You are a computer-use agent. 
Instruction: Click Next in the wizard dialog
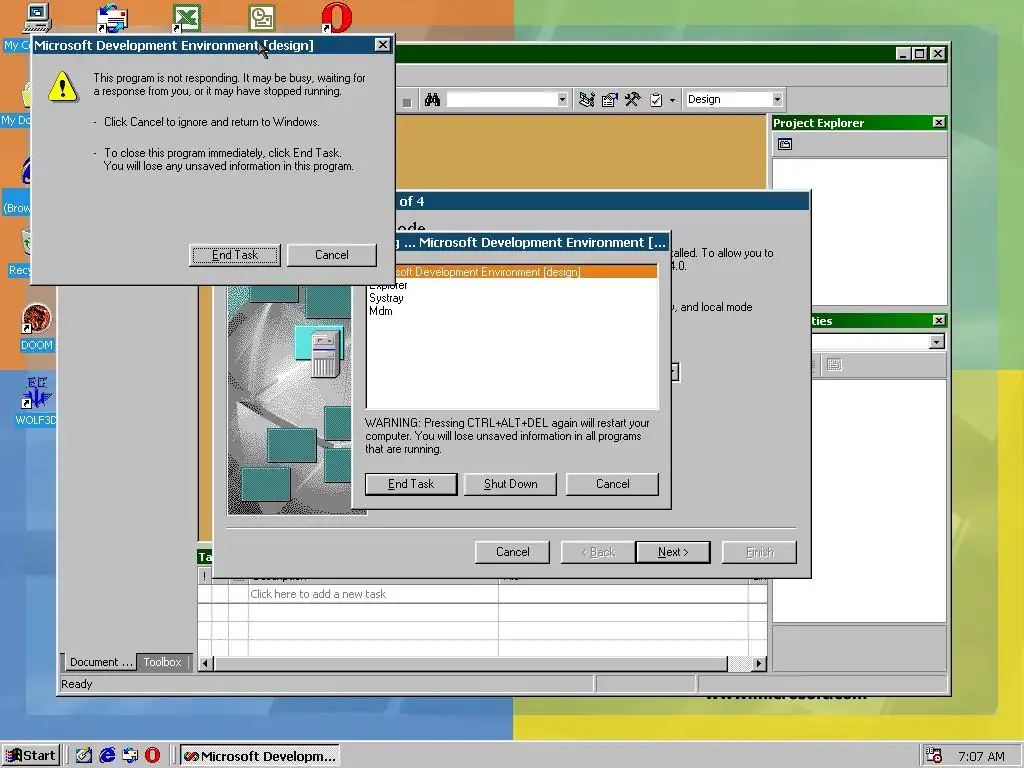tap(673, 552)
